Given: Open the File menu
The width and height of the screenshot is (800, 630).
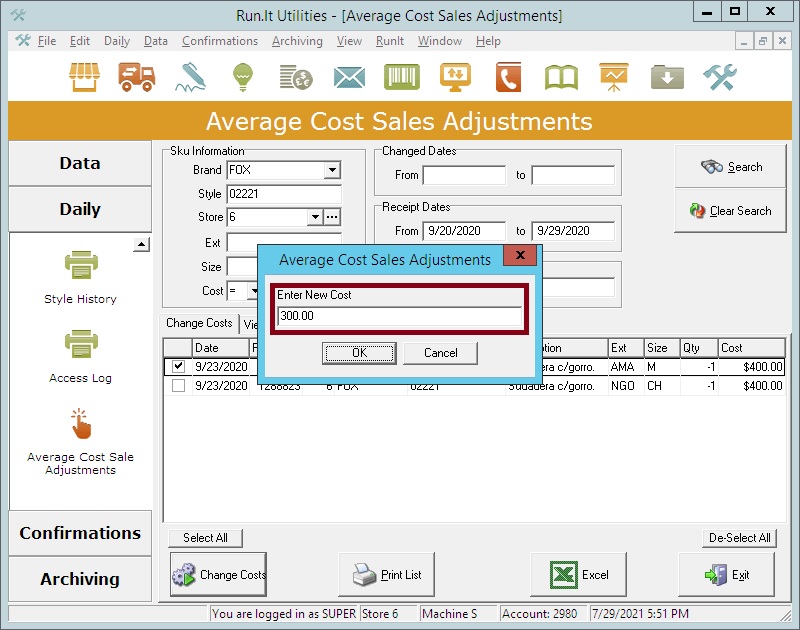Looking at the screenshot, I should (47, 41).
